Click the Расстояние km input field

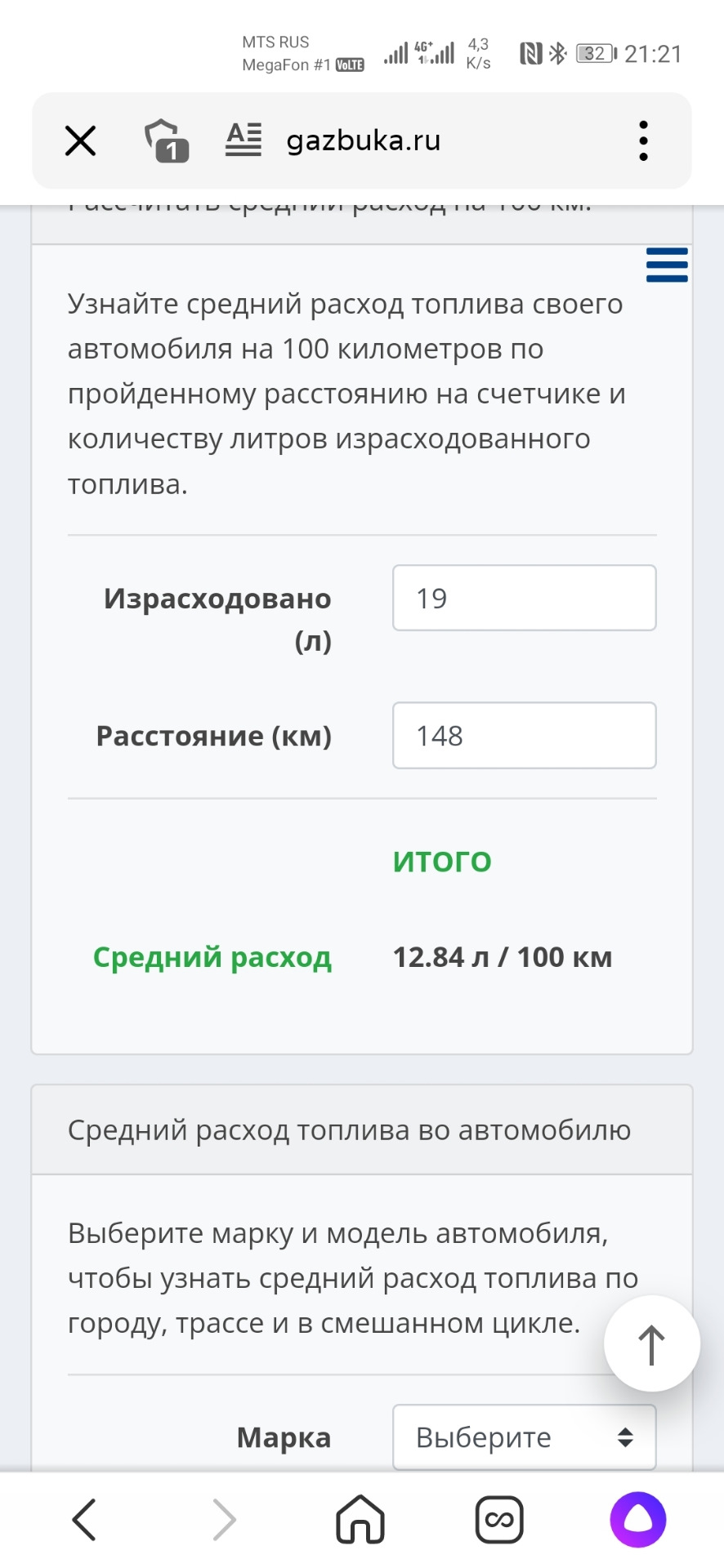pos(524,735)
